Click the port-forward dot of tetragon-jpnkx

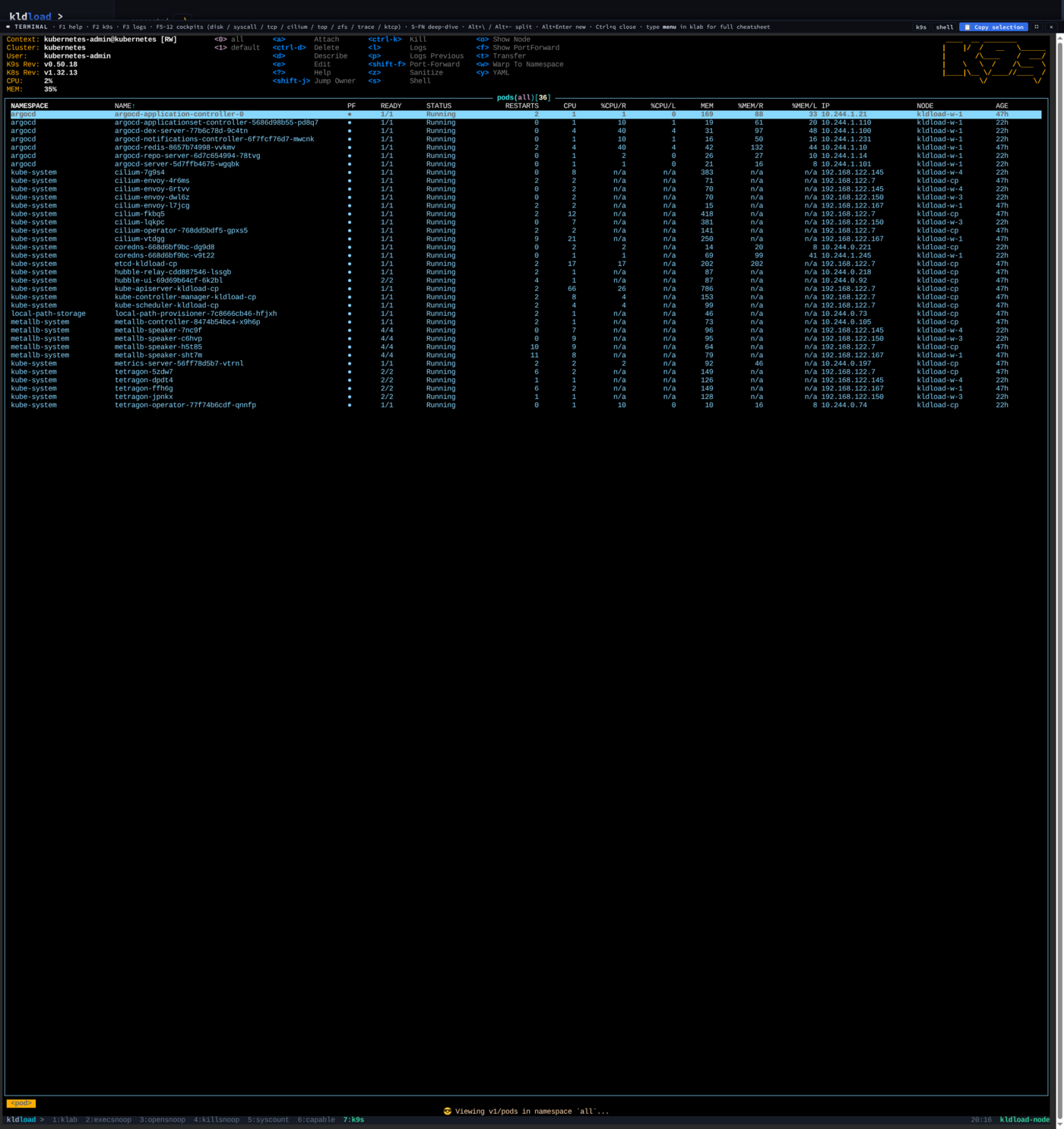(x=350, y=397)
